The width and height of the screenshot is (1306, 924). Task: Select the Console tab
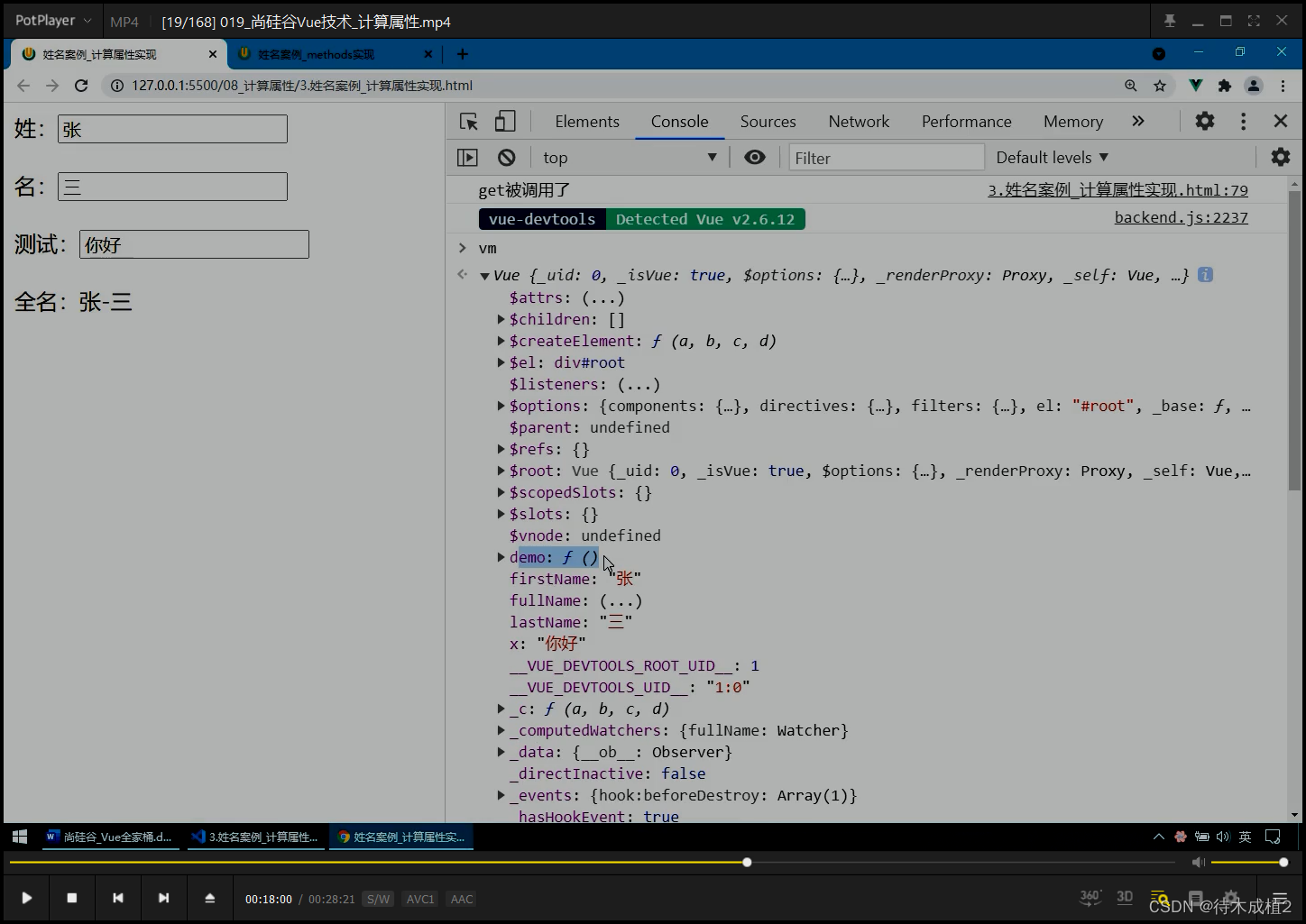point(679,122)
